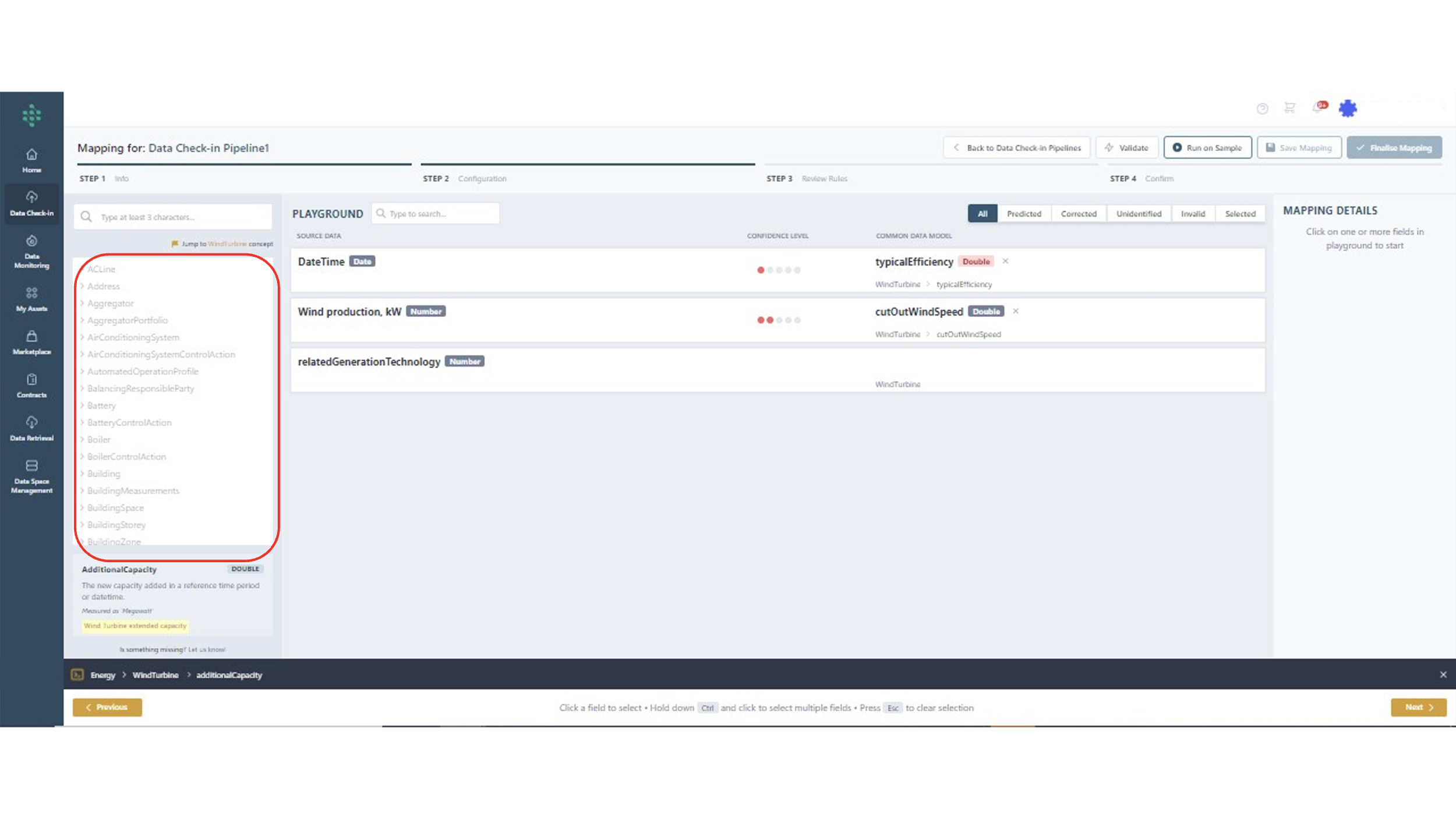Click the Run on Sample button
Image resolution: width=1456 pixels, height=819 pixels.
pyautogui.click(x=1207, y=148)
